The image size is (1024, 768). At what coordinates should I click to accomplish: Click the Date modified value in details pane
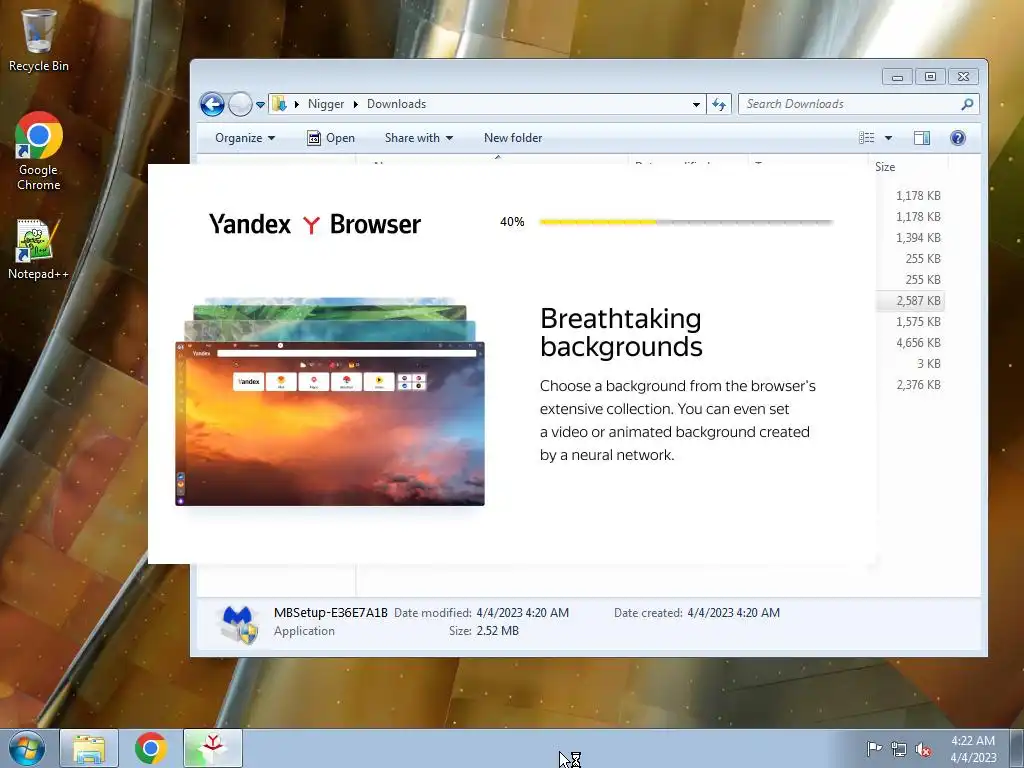click(x=522, y=613)
